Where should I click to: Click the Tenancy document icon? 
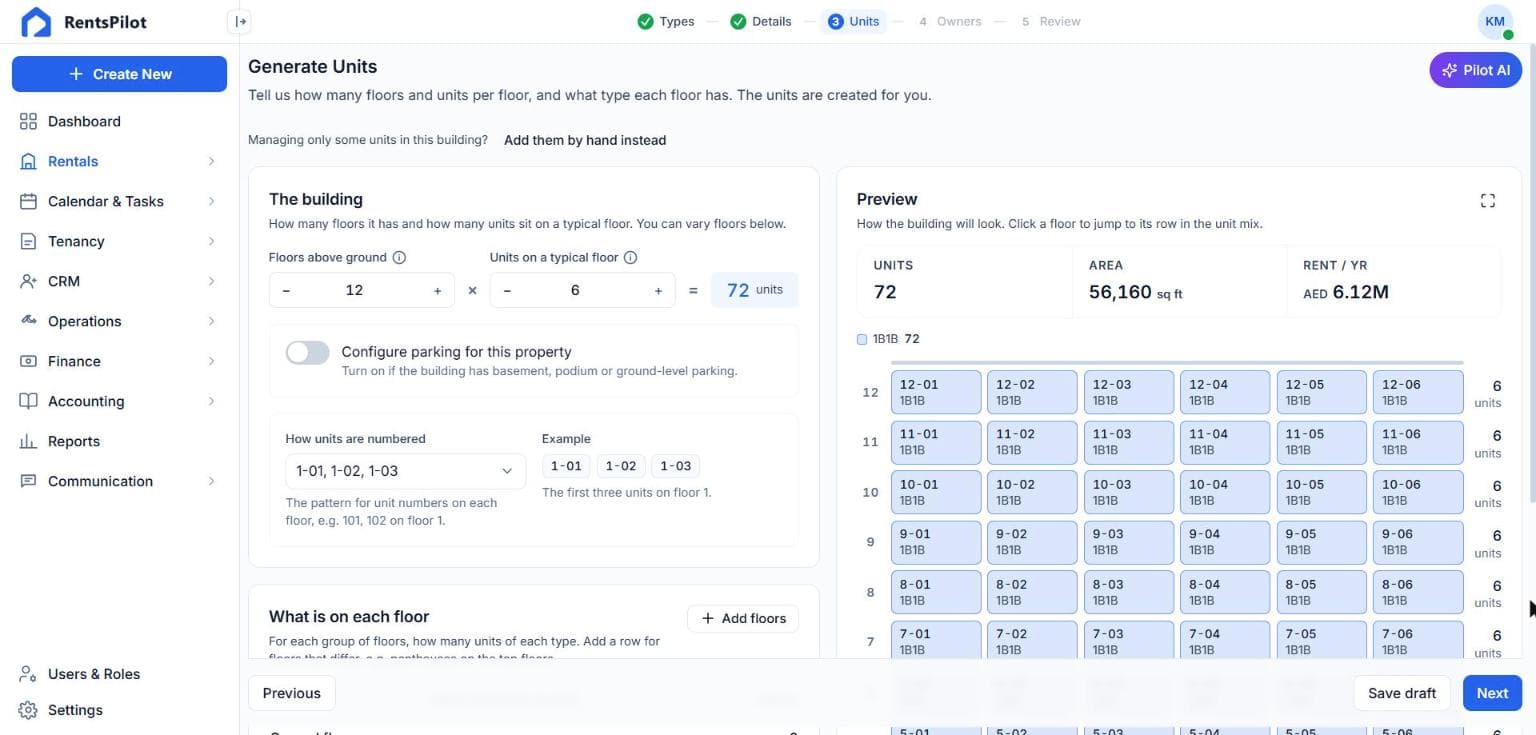(28, 241)
